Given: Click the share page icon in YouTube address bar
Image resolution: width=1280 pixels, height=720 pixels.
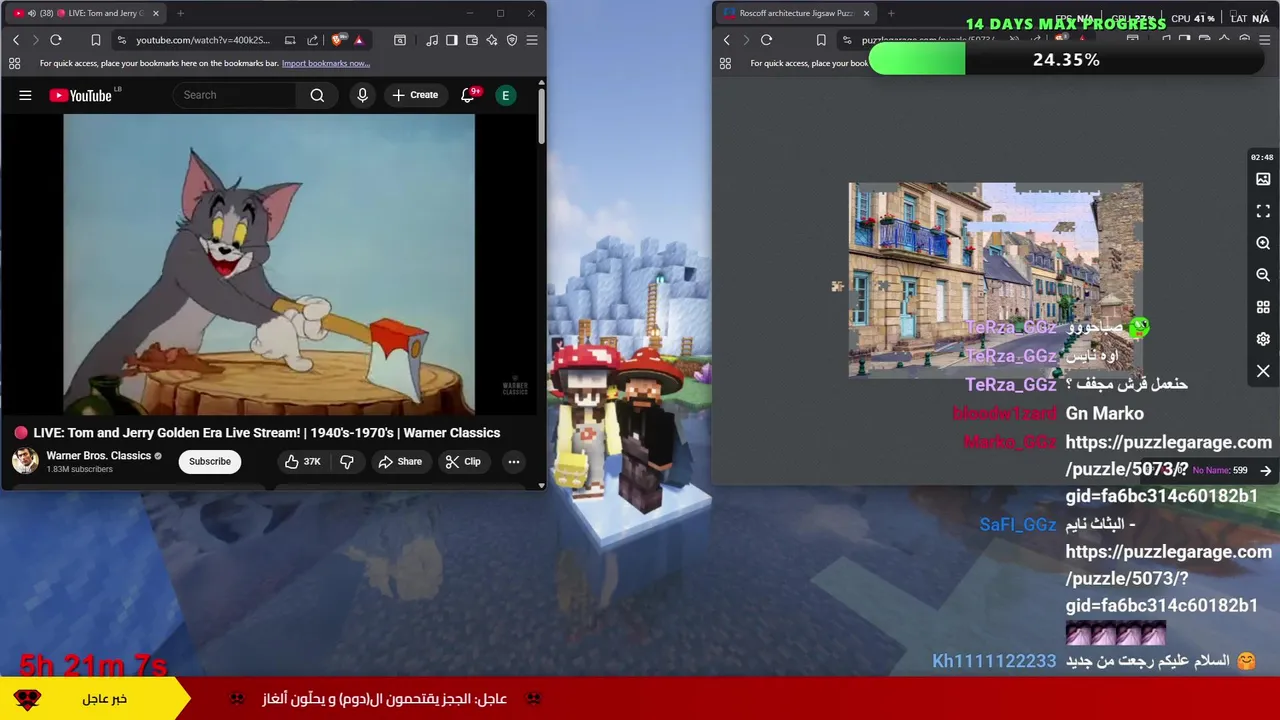Looking at the screenshot, I should [x=313, y=40].
